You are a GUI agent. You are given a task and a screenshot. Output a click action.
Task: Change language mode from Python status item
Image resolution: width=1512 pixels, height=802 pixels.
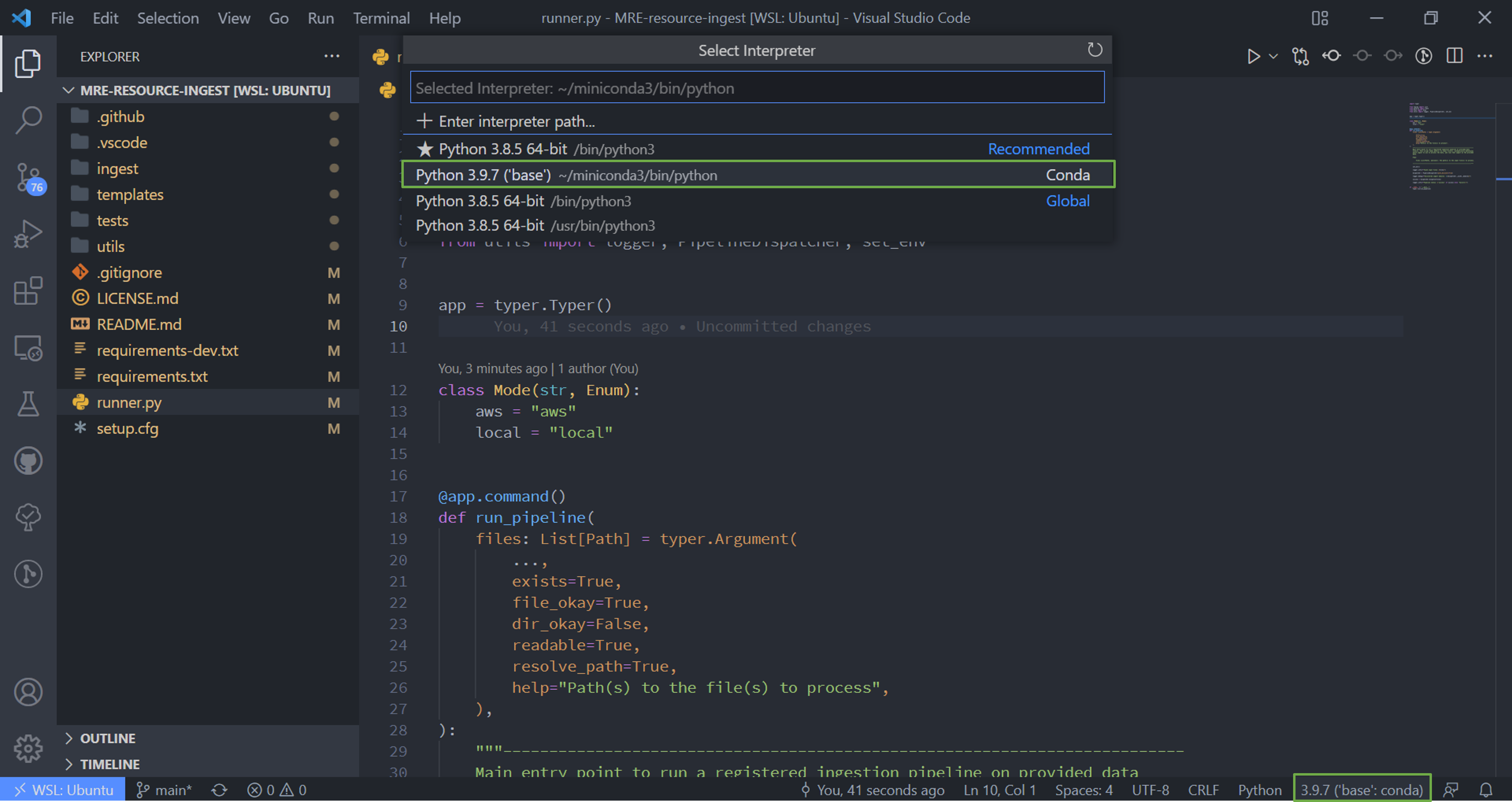click(1260, 790)
